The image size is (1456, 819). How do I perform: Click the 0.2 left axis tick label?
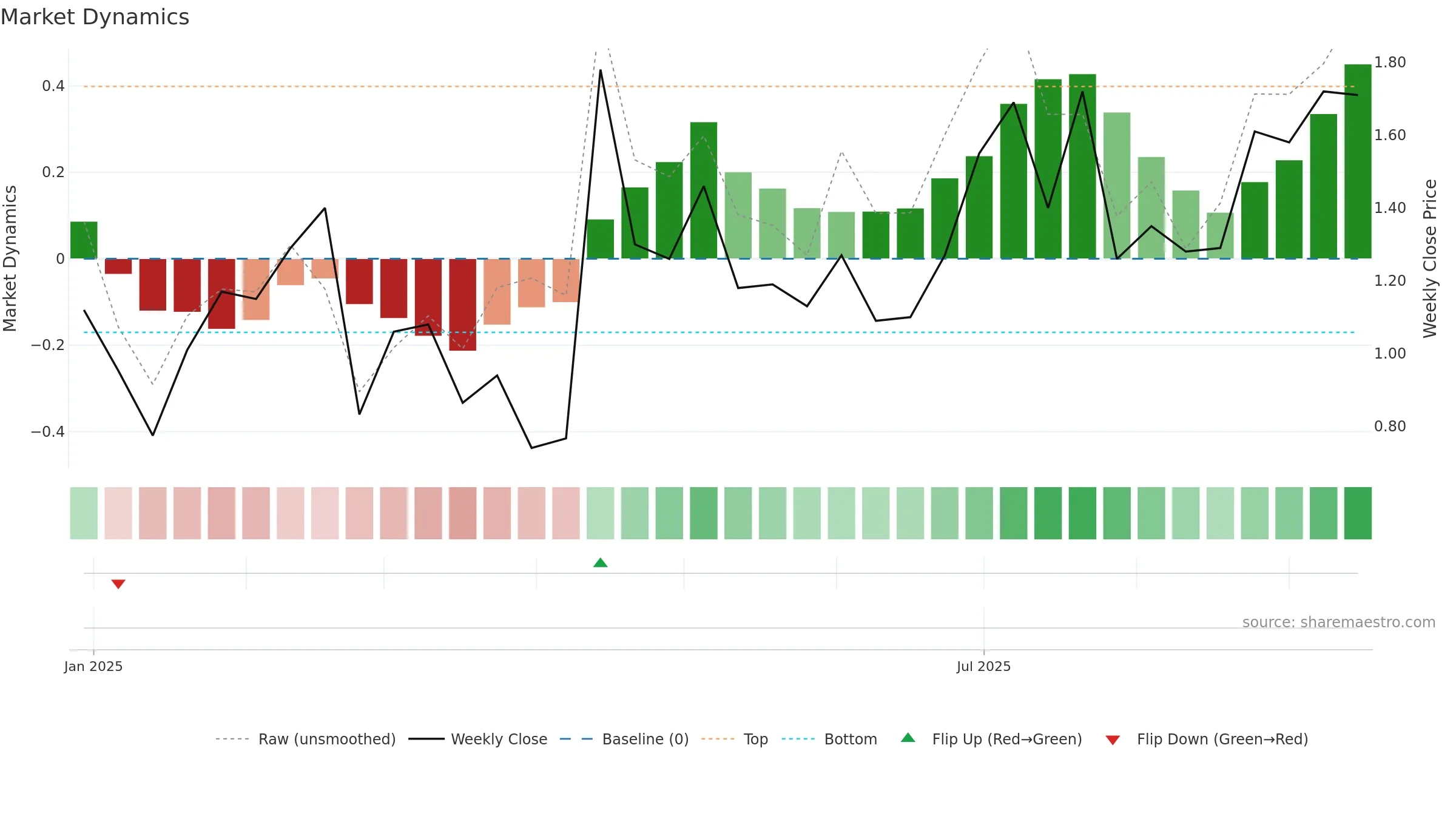(x=53, y=172)
